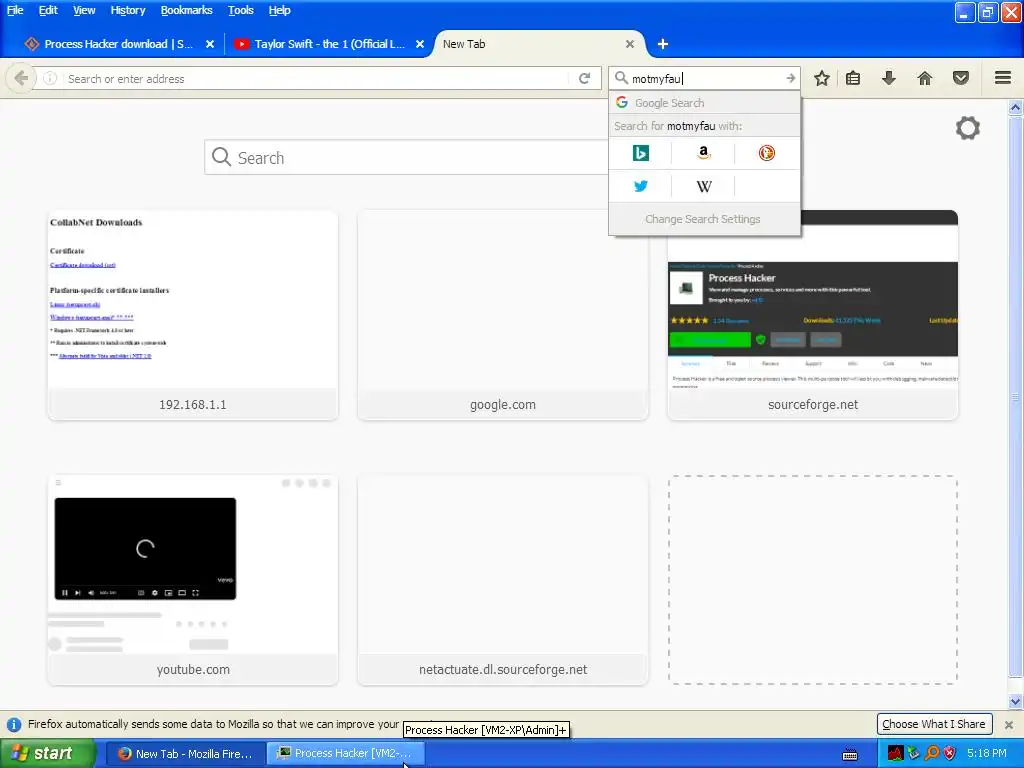Open the Windows start menu
The image size is (1024, 768).
click(47, 754)
